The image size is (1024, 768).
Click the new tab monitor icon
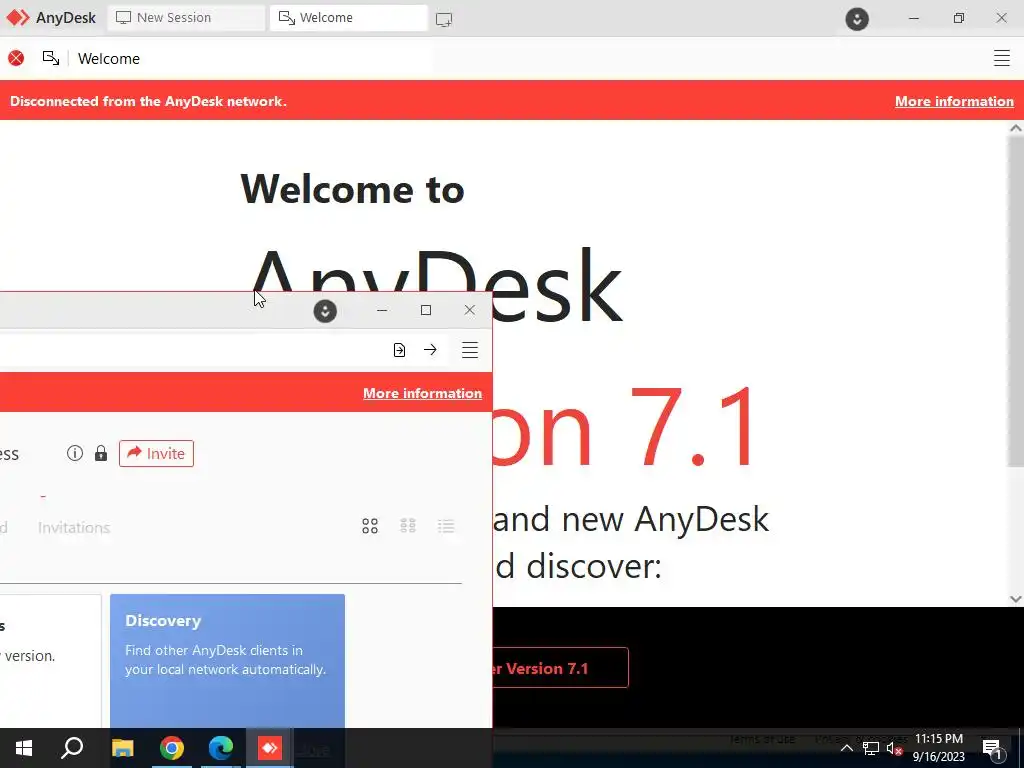tap(444, 19)
